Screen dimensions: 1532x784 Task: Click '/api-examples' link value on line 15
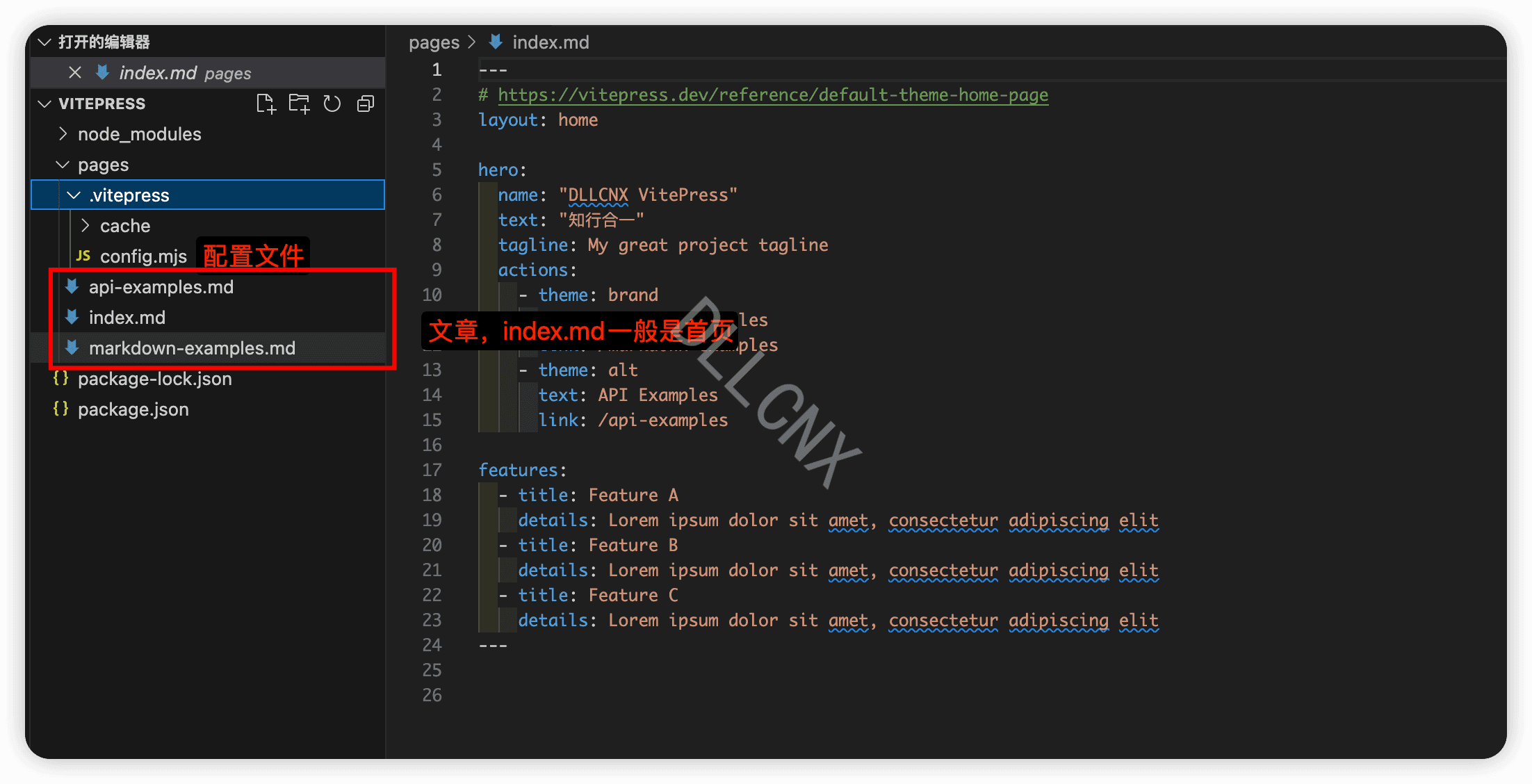pos(662,420)
